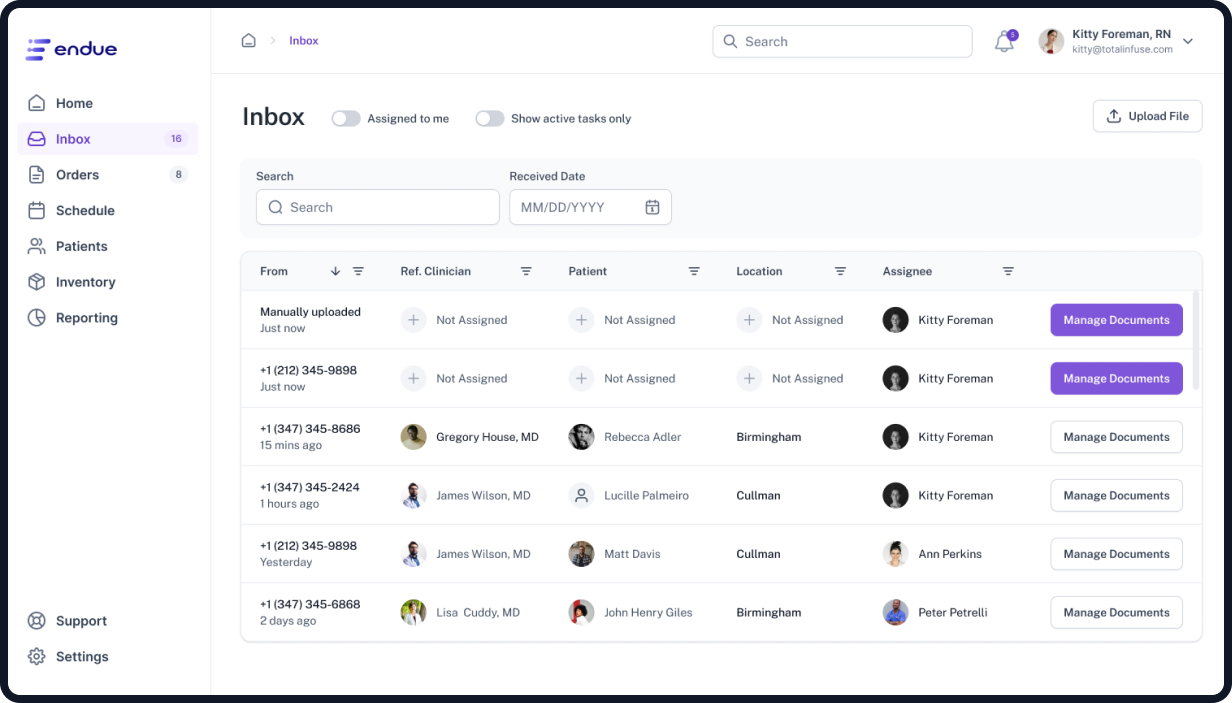The width and height of the screenshot is (1232, 703).
Task: Enable the Assigned to me toggle
Action: pyautogui.click(x=346, y=118)
